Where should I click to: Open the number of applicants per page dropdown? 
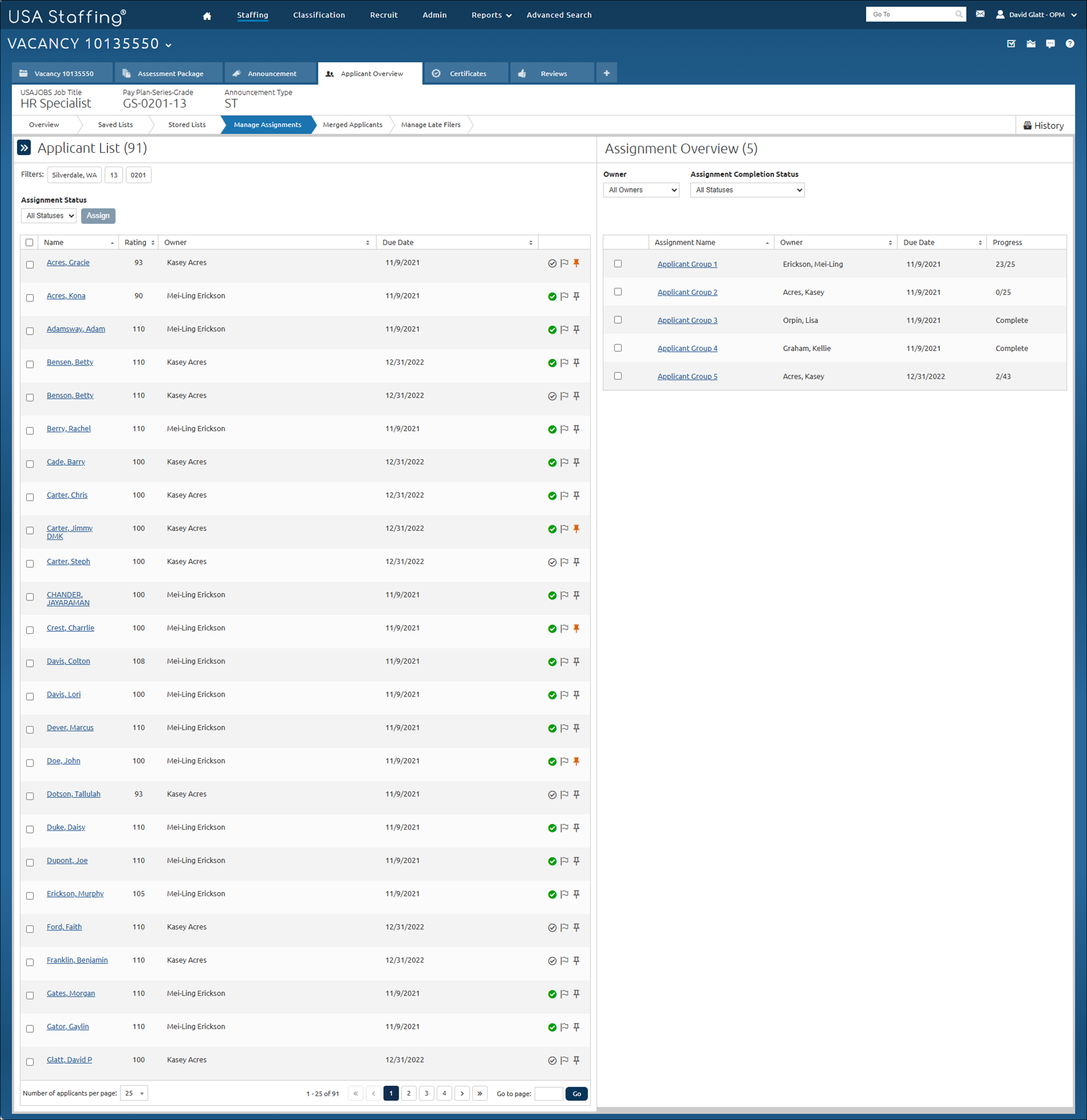pos(134,1093)
